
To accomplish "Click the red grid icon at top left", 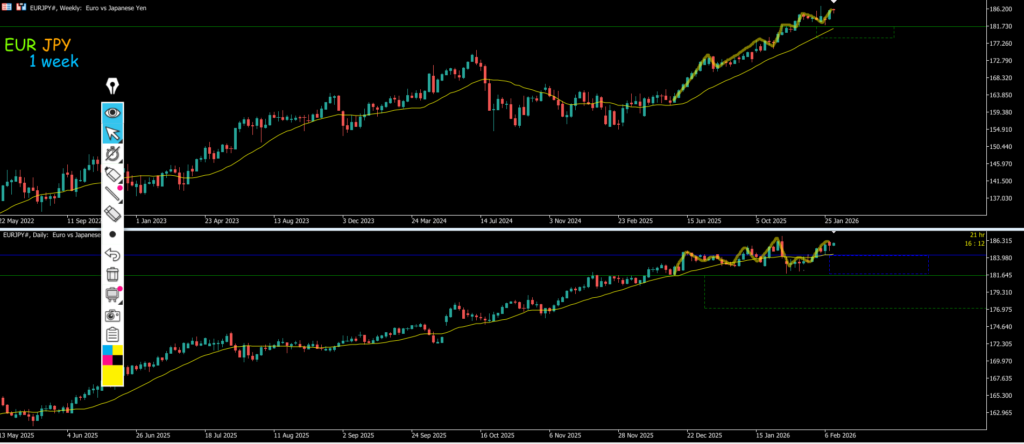I will point(7,7).
